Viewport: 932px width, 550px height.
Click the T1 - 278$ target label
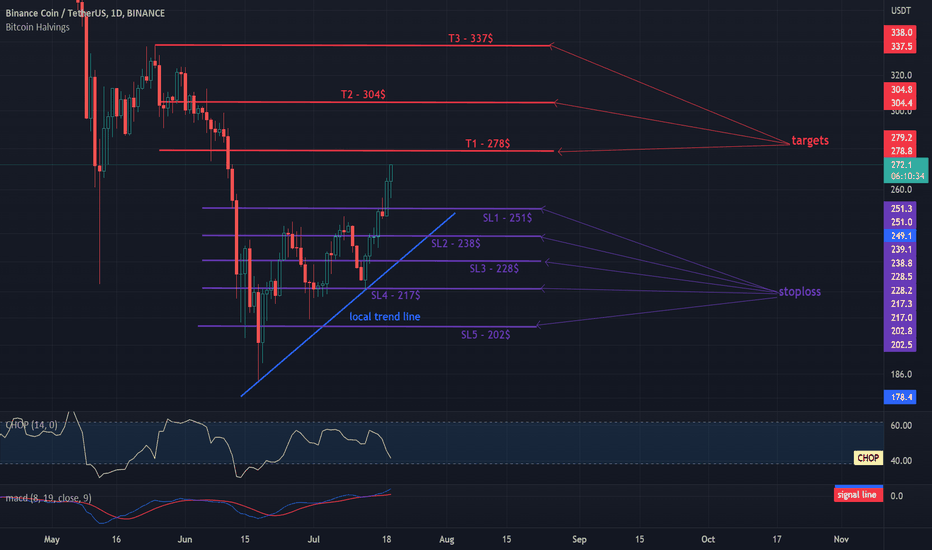pos(487,143)
